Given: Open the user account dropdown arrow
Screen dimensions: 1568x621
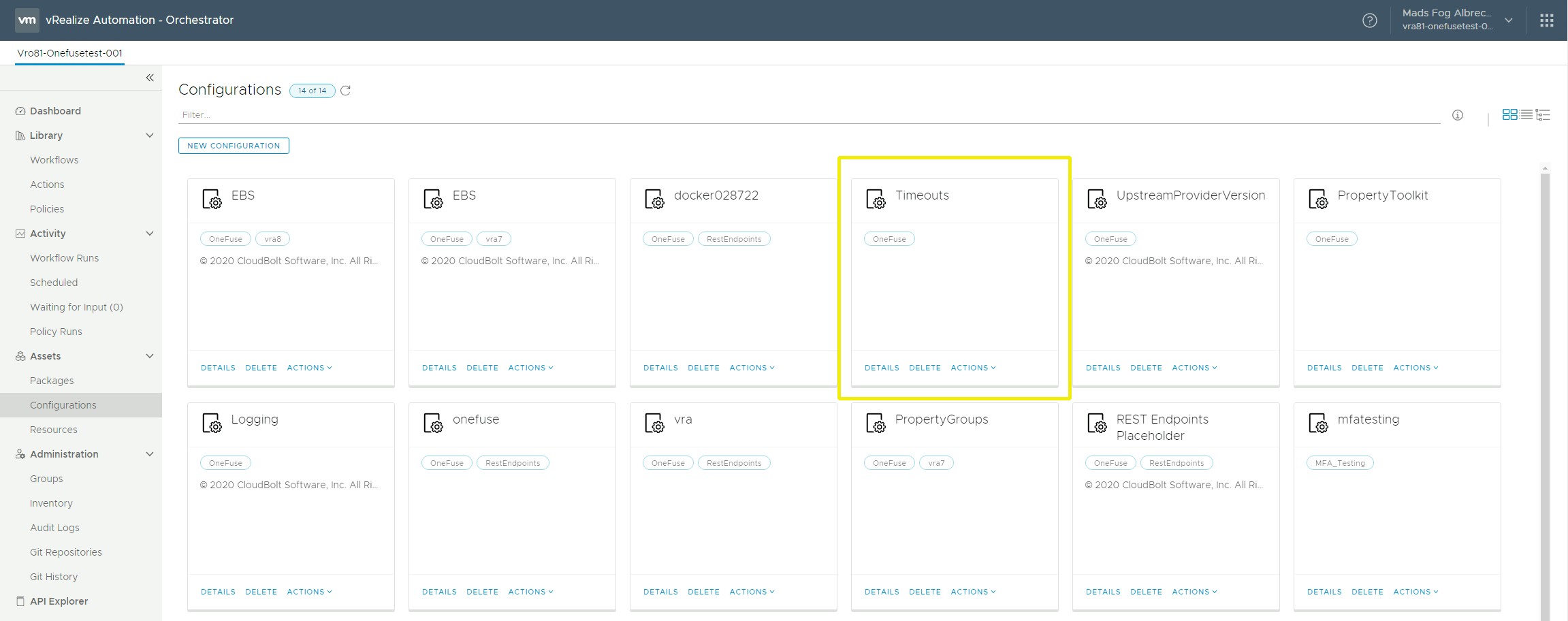Looking at the screenshot, I should (x=1509, y=20).
